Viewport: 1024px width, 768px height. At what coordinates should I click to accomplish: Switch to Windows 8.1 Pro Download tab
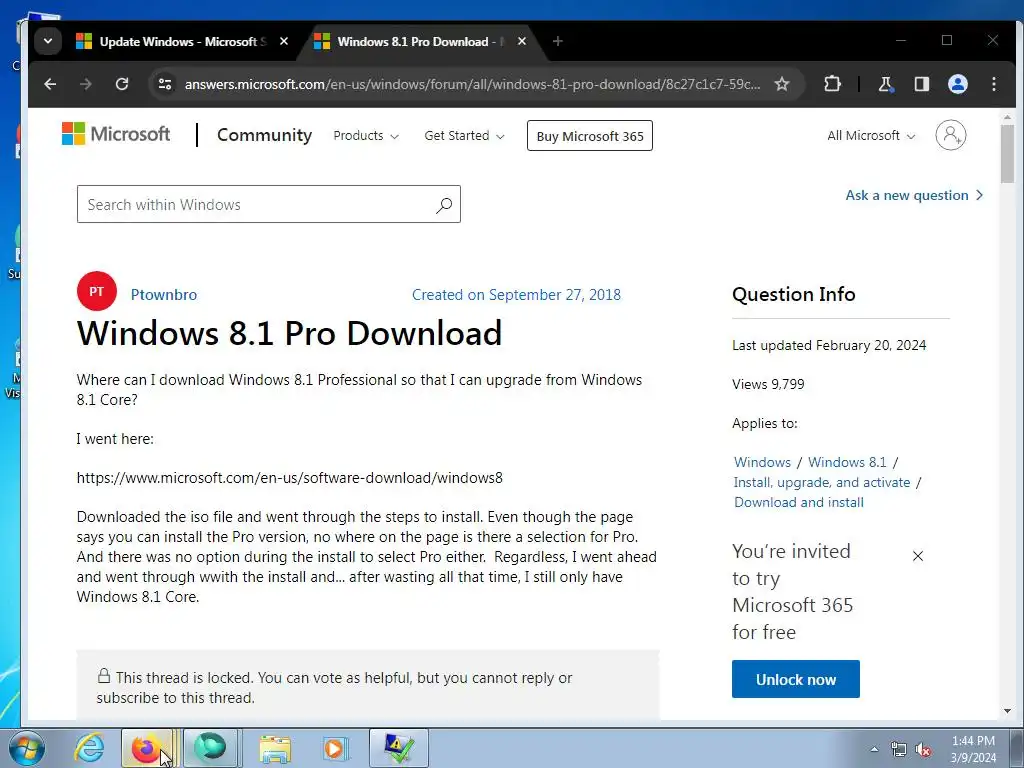pyautogui.click(x=421, y=42)
